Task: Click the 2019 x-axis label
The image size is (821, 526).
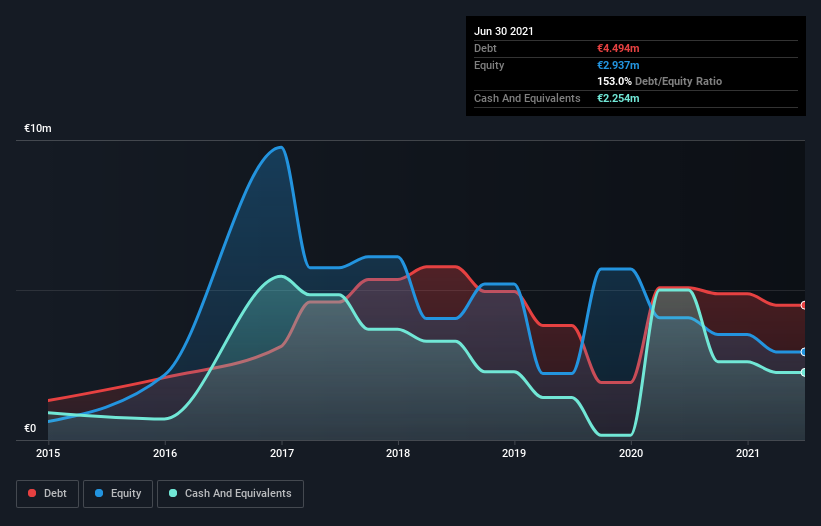Action: pos(514,453)
